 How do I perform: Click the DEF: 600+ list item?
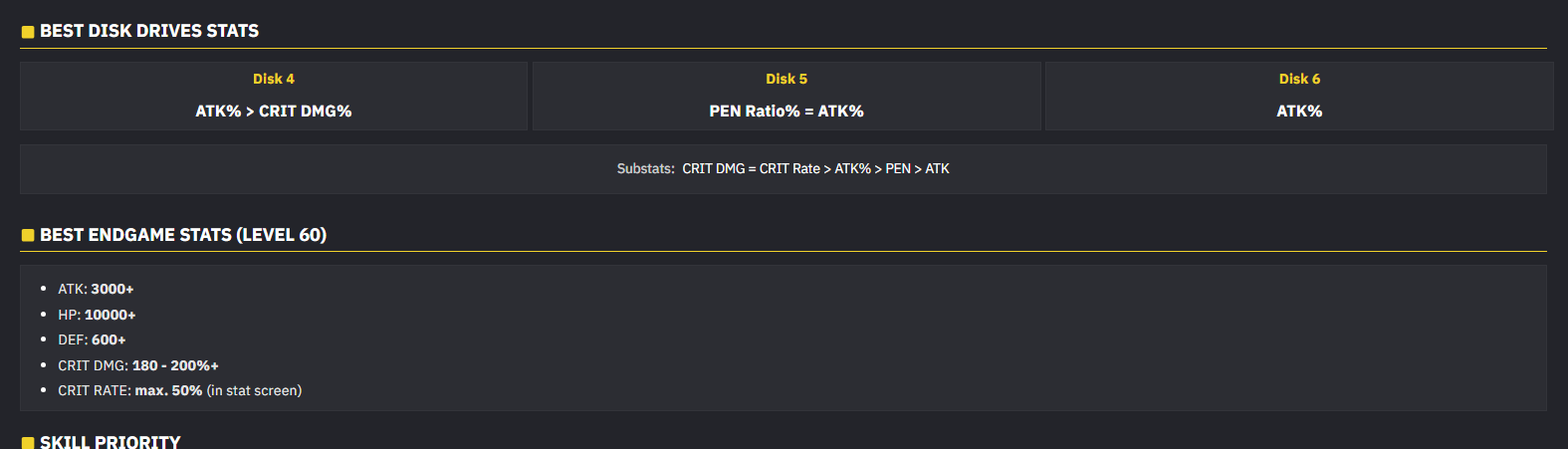[92, 339]
